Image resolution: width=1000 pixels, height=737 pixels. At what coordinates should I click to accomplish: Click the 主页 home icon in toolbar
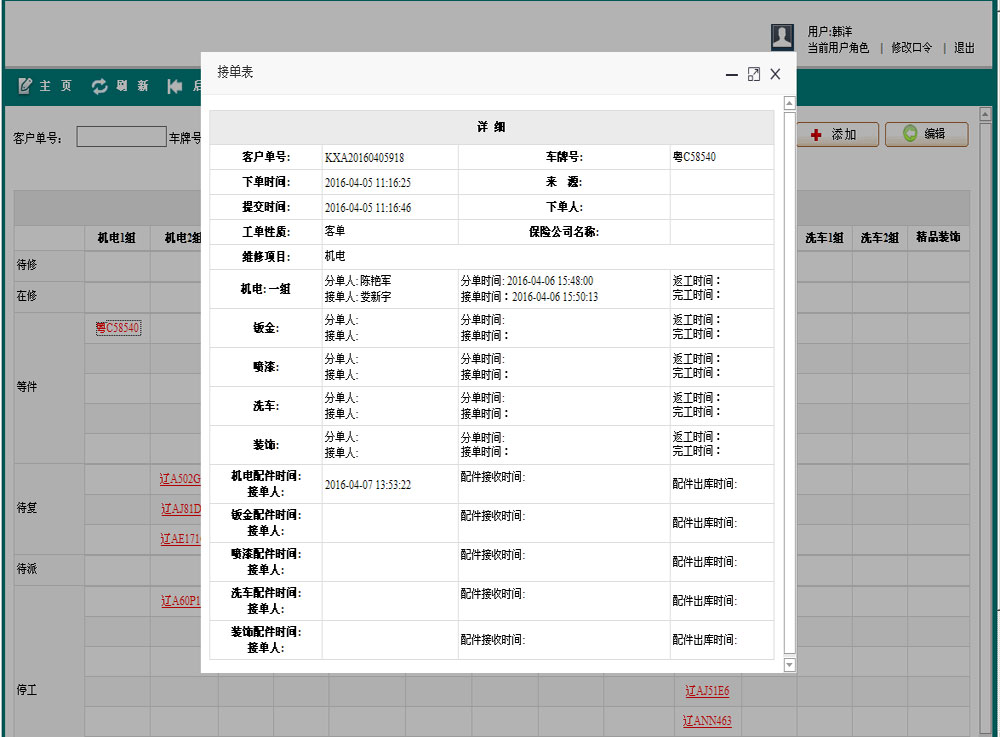26,86
